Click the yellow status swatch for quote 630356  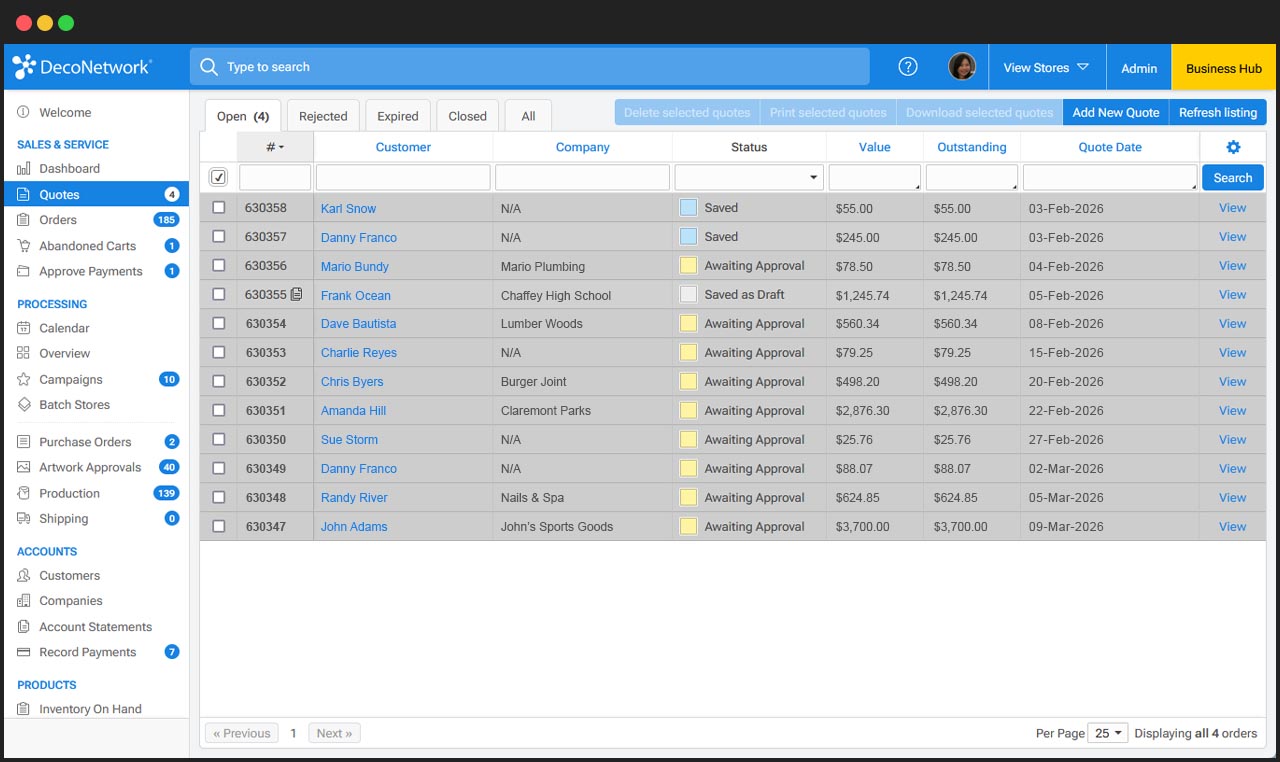pyautogui.click(x=688, y=266)
